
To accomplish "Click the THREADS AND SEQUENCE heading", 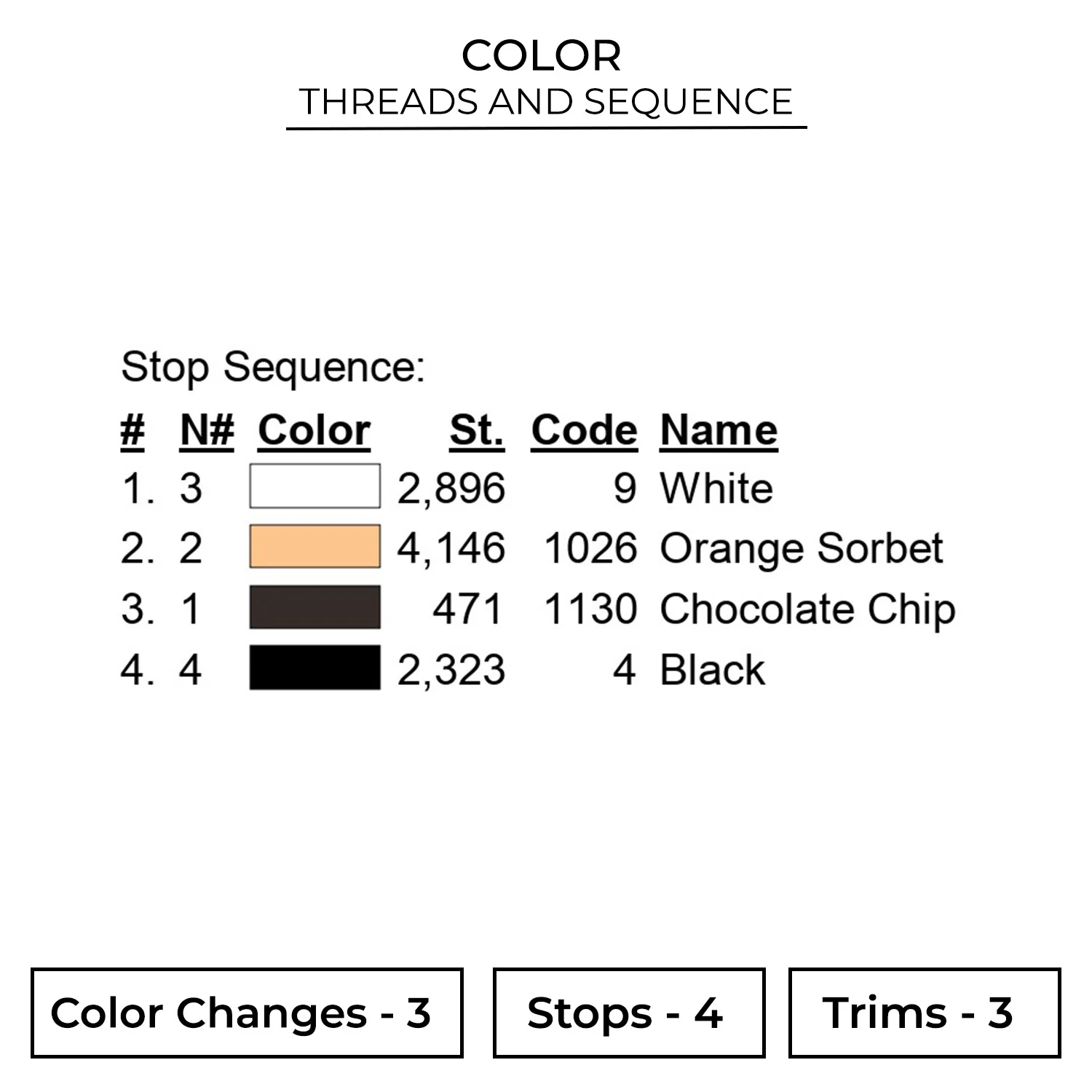I will [x=546, y=102].
